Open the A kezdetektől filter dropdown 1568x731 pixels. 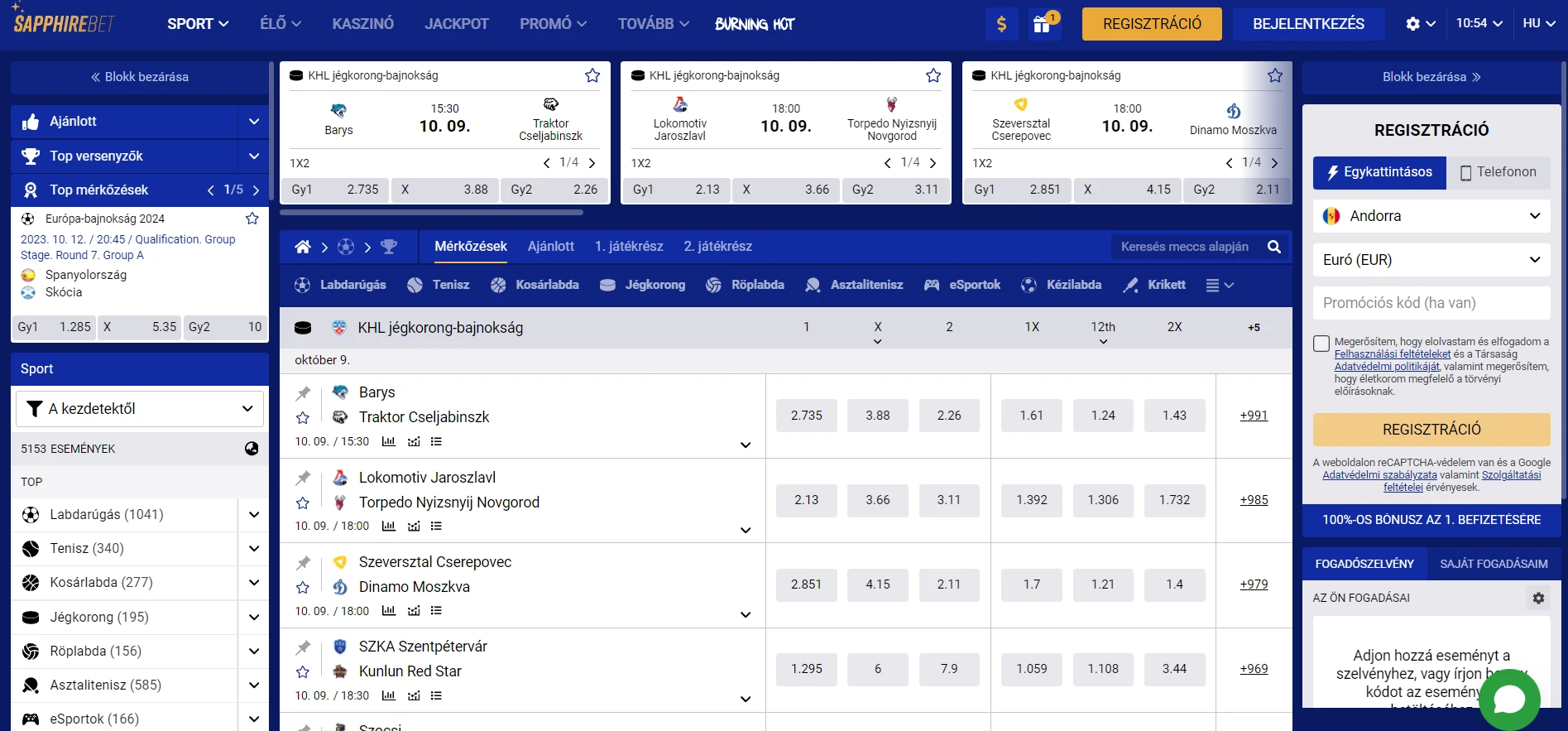140,409
